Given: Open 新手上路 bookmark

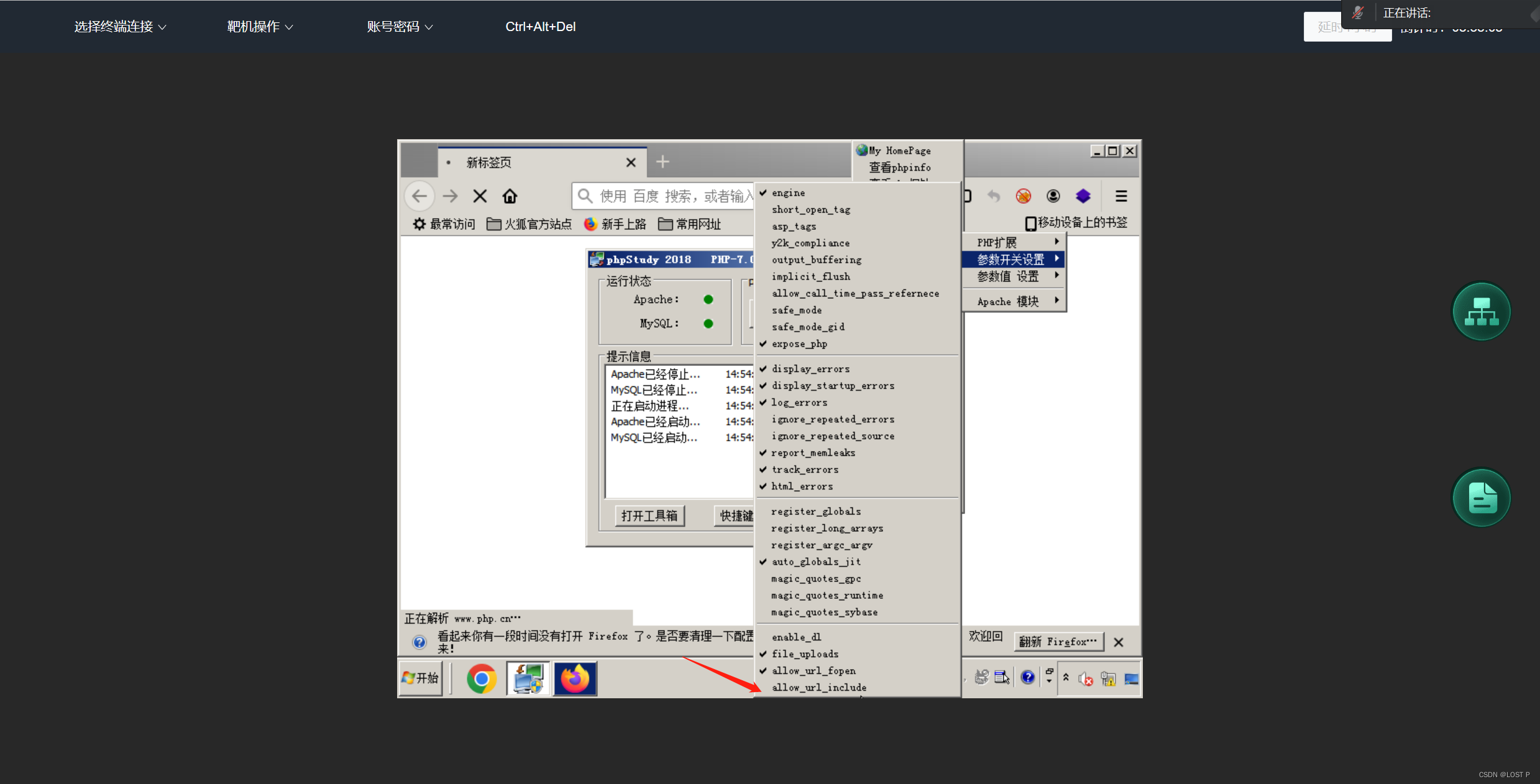Looking at the screenshot, I should tap(615, 224).
